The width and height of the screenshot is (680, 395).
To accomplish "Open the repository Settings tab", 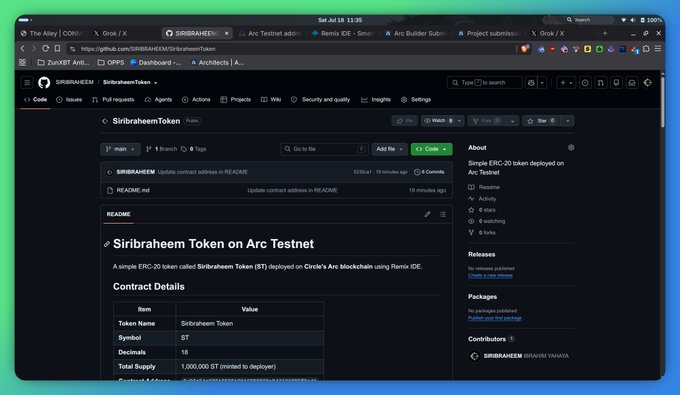I will pyautogui.click(x=416, y=100).
